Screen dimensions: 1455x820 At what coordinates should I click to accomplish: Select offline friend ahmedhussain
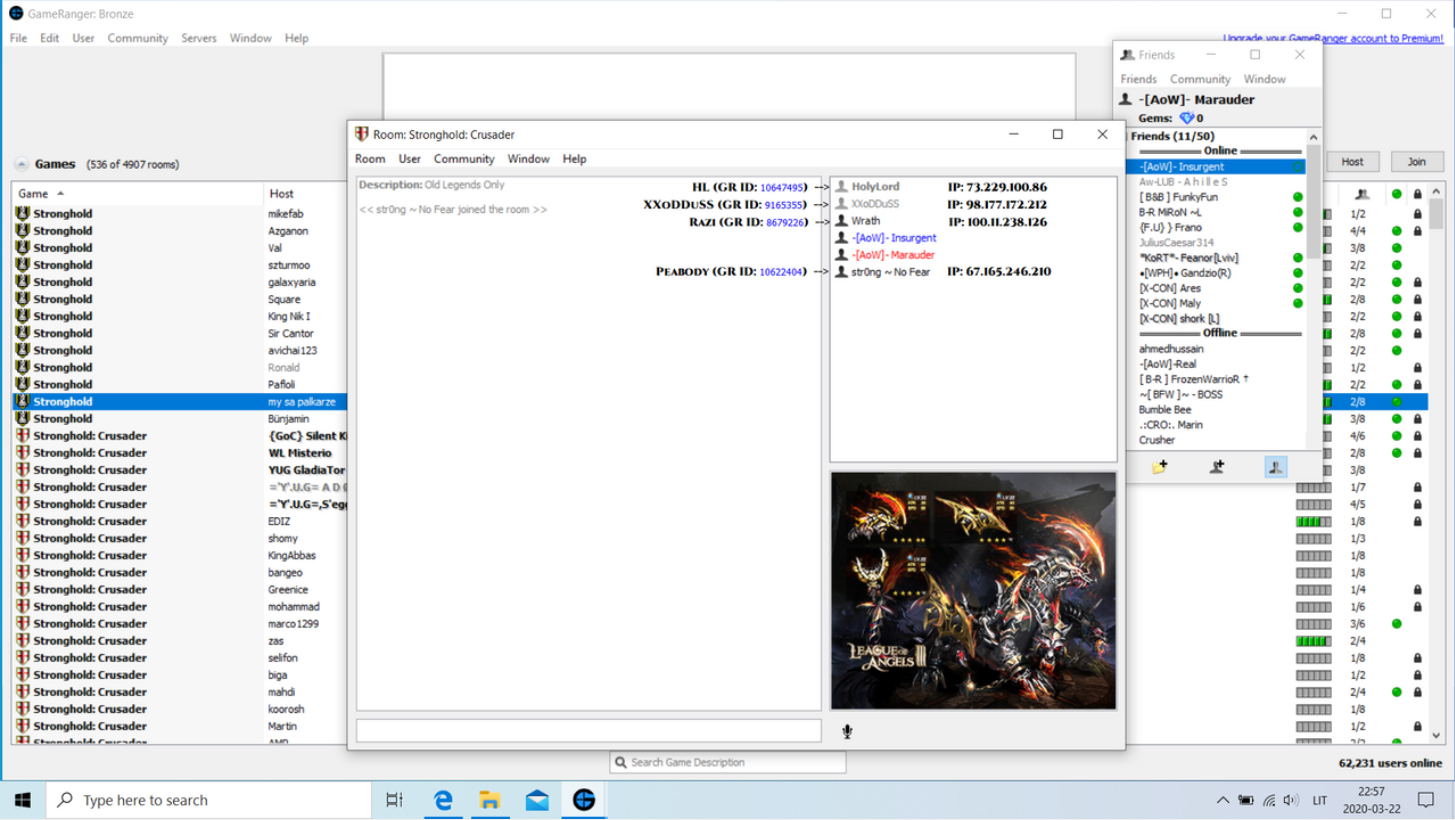pyautogui.click(x=1216, y=349)
